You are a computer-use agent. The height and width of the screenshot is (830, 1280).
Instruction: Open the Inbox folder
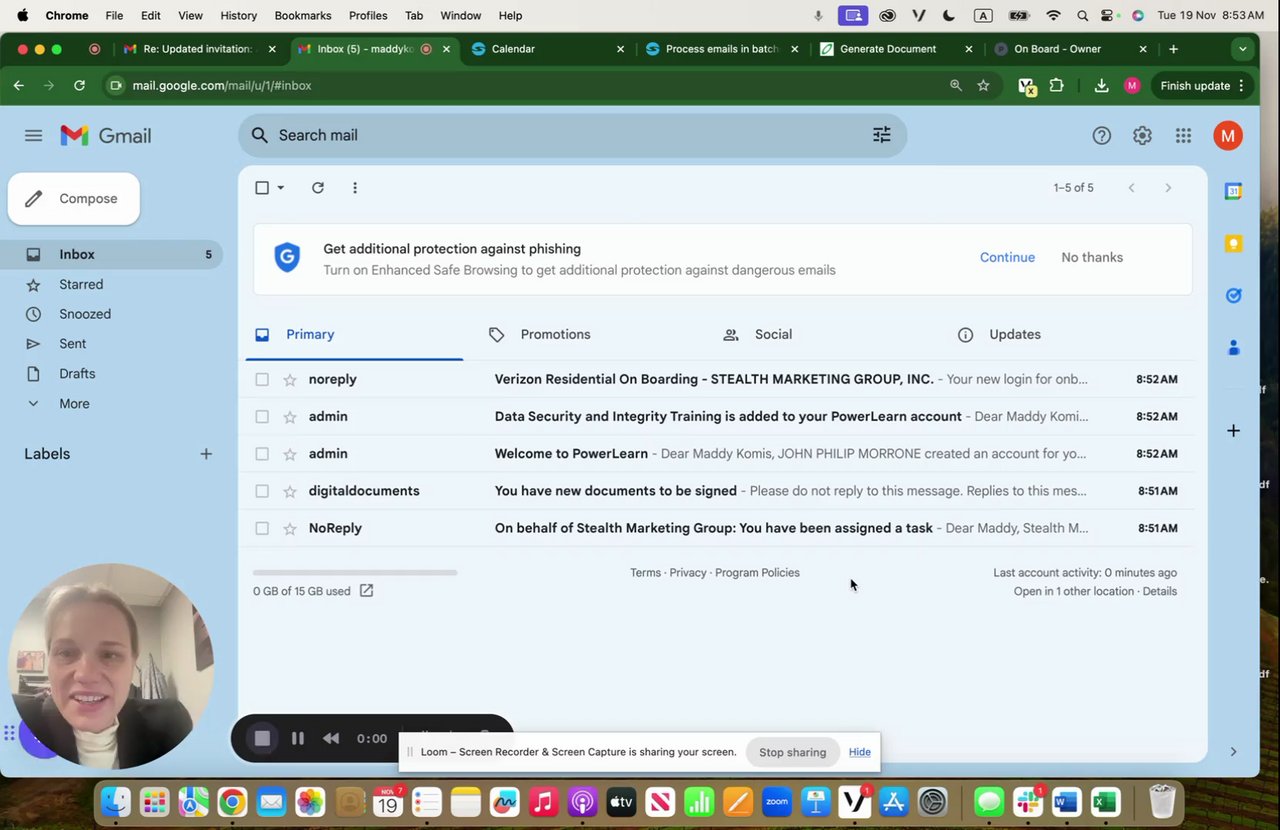(x=111, y=254)
